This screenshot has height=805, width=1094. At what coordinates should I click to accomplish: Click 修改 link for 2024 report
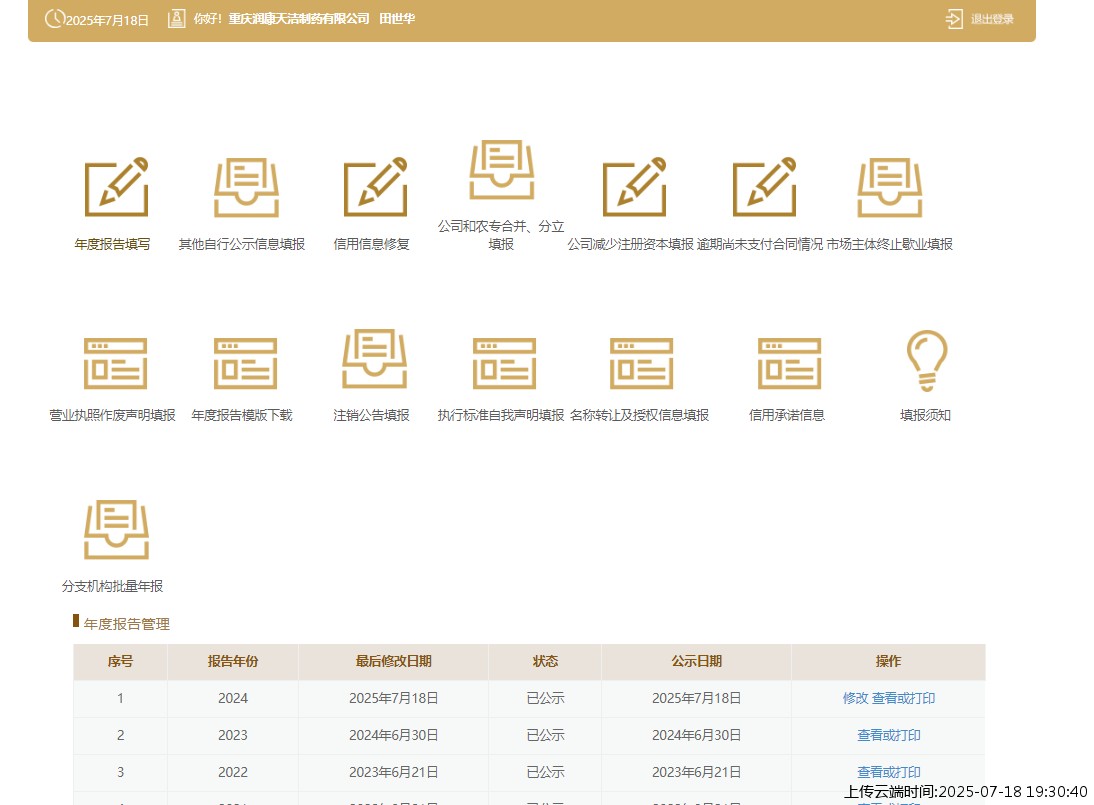click(x=855, y=698)
